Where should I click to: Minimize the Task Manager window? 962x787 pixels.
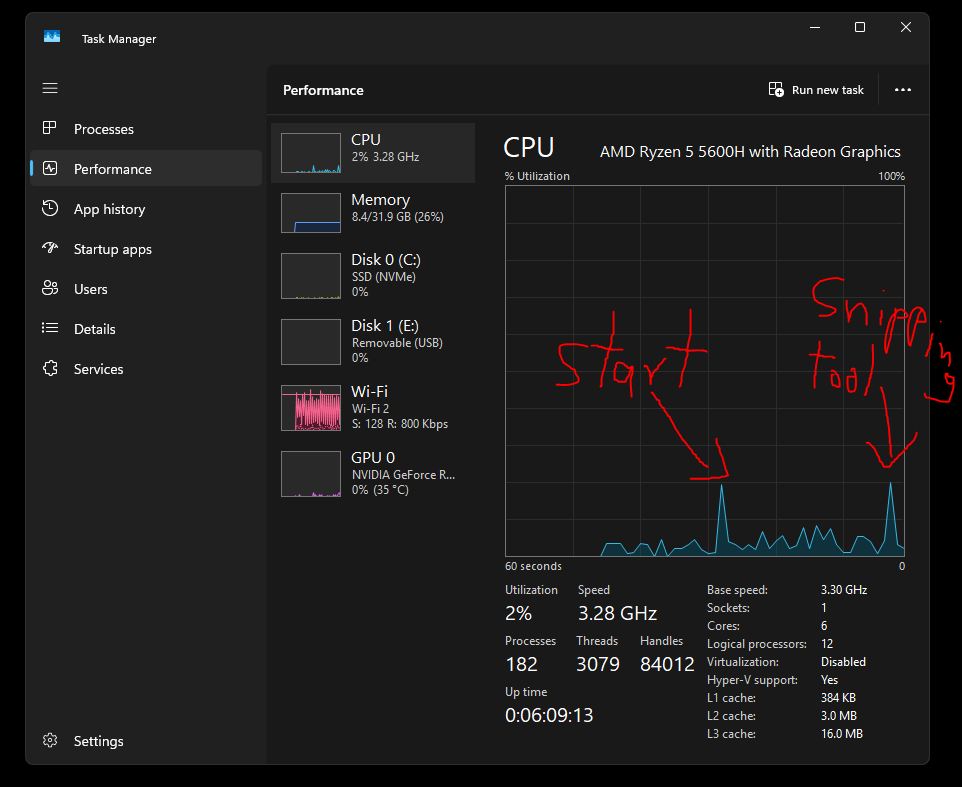tap(815, 27)
